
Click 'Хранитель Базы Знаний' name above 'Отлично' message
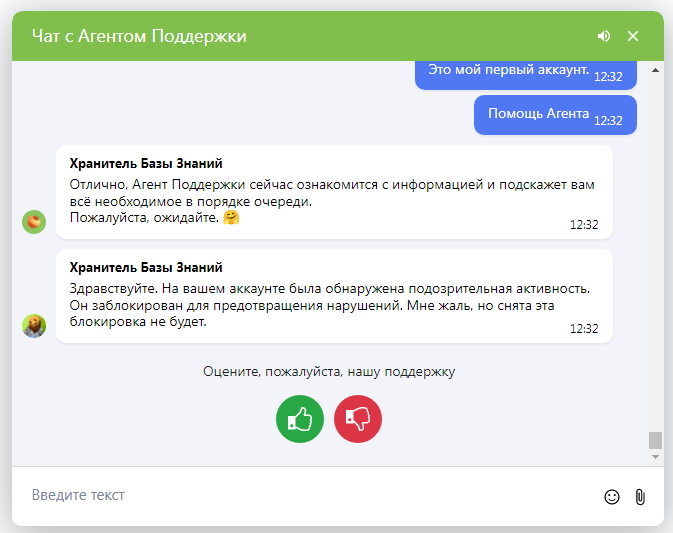[146, 164]
